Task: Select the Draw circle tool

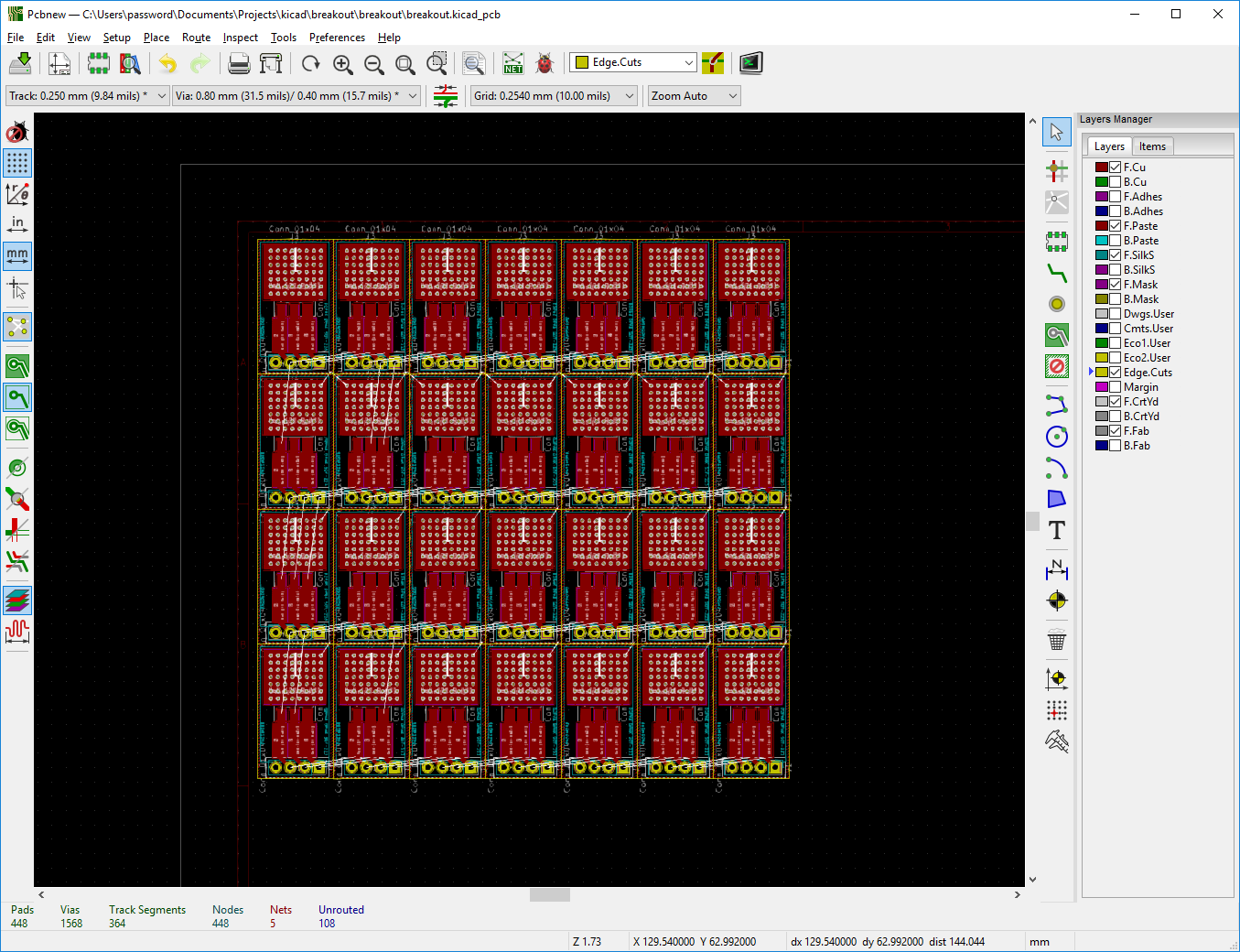Action: [x=1057, y=437]
